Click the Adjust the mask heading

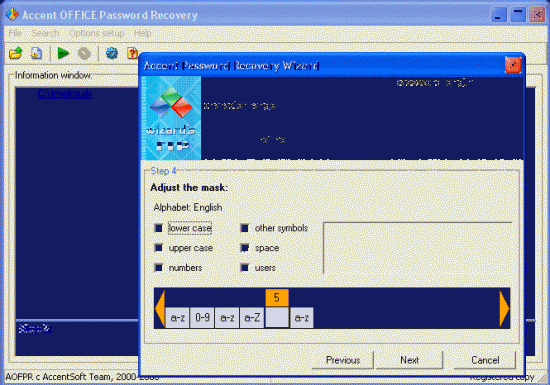(x=189, y=188)
